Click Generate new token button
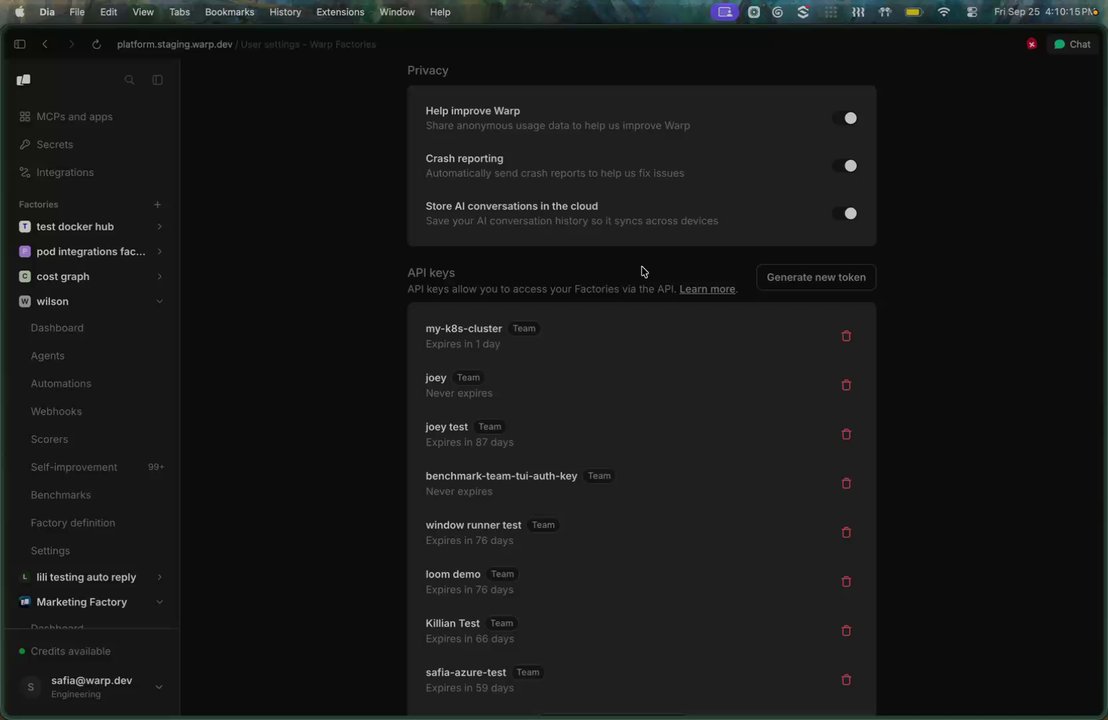The height and width of the screenshot is (720, 1108). click(816, 277)
